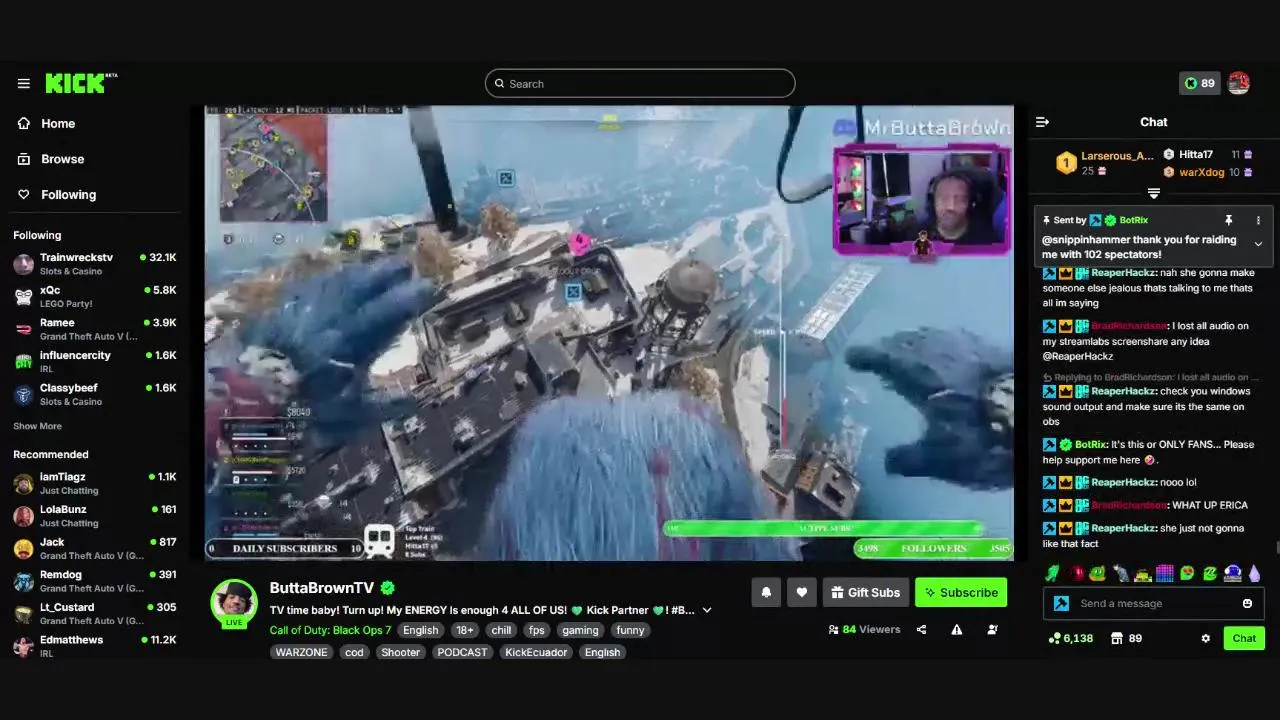1280x720 pixels.
Task: Open Trainwreckstv channel in sidebar
Action: click(x=95, y=264)
